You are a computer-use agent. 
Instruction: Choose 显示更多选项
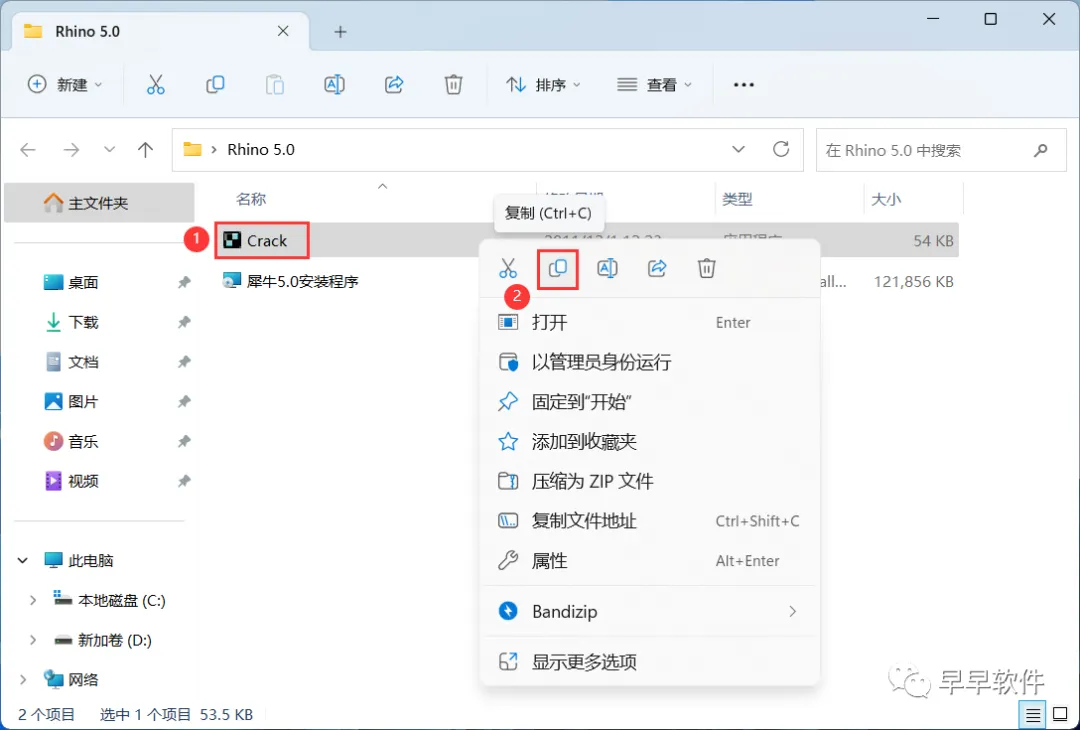click(x=649, y=663)
